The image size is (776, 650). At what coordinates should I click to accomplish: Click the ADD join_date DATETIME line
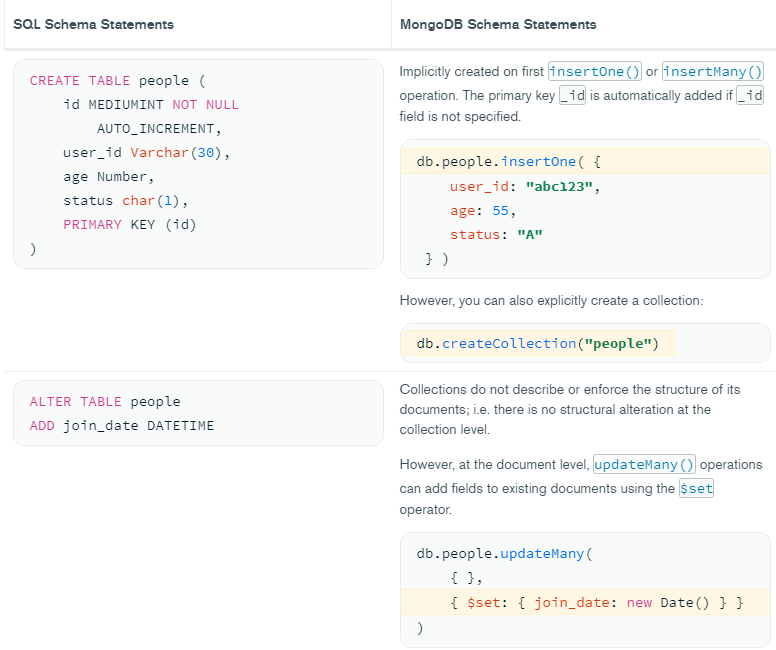[121, 426]
